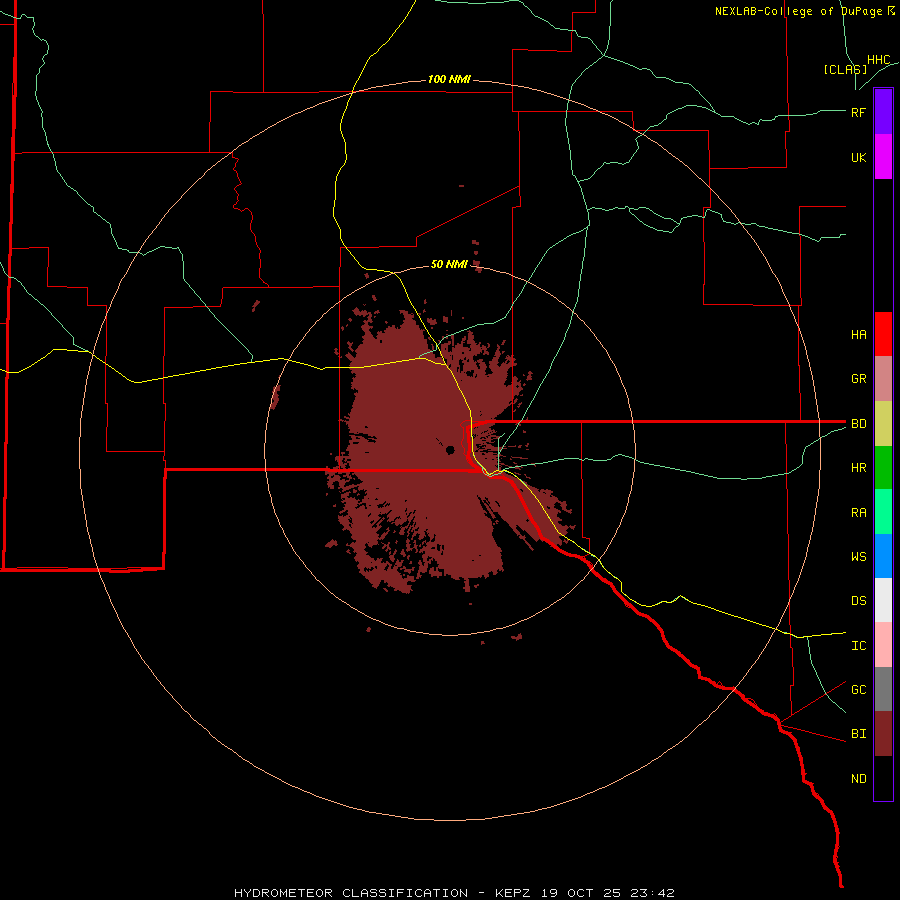Image resolution: width=900 pixels, height=900 pixels.
Task: Click the black ND legend color swatch
Action: [883, 778]
